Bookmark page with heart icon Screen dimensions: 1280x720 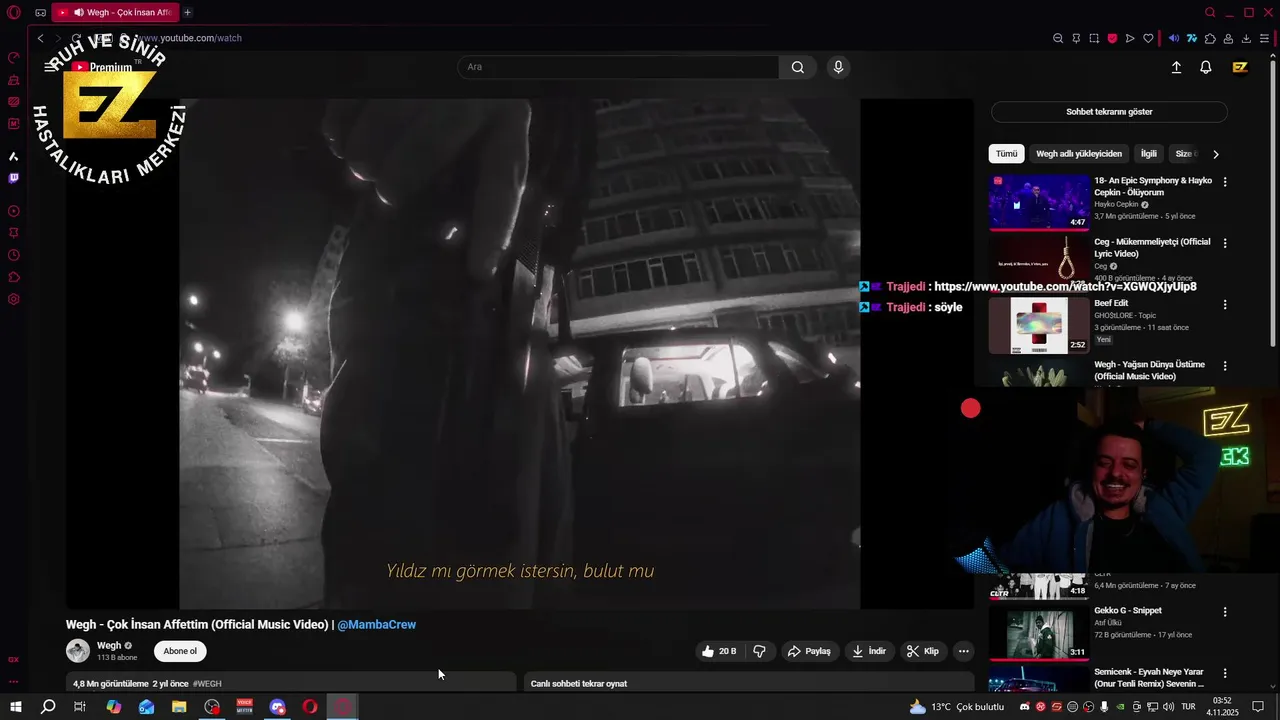(1148, 38)
